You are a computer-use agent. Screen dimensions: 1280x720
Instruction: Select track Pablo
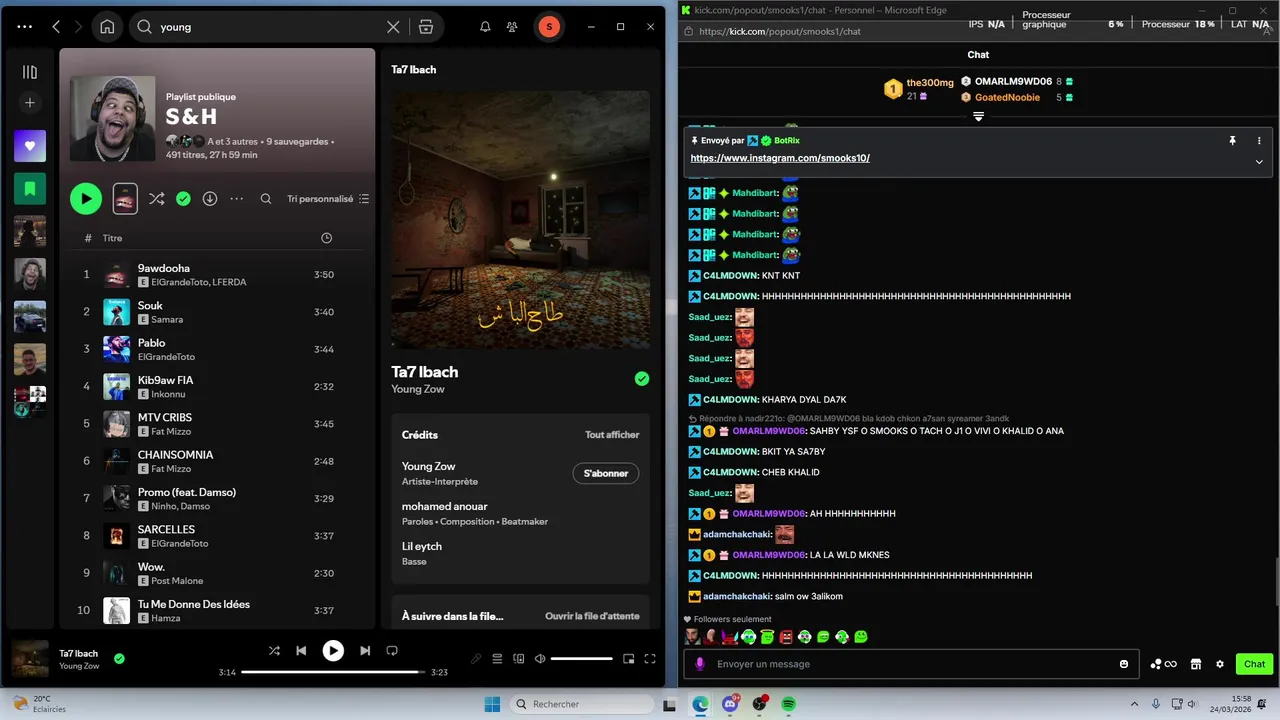pos(217,349)
